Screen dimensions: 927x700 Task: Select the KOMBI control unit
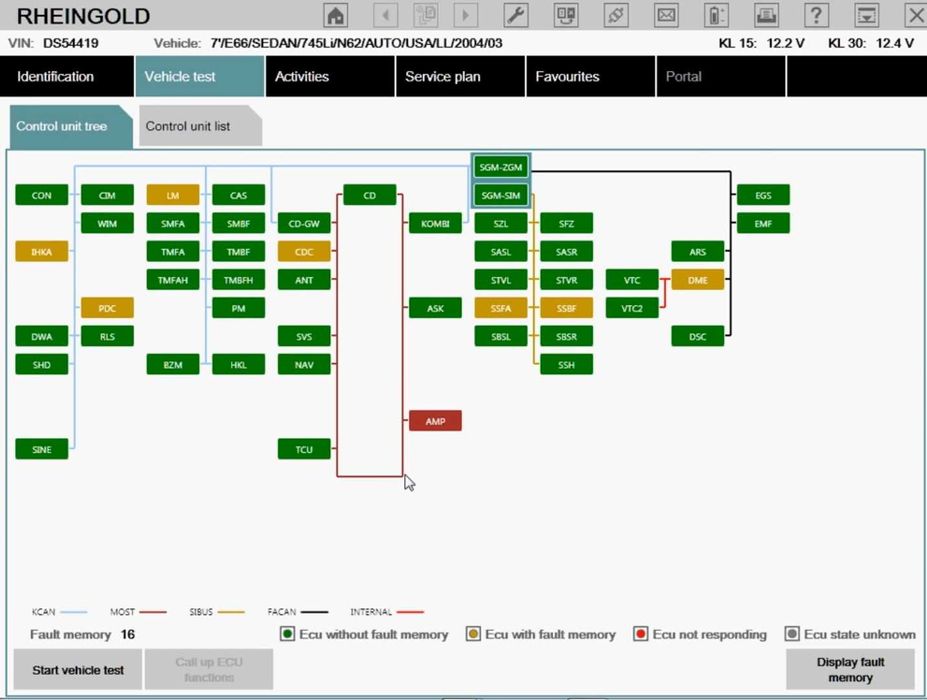coord(435,223)
